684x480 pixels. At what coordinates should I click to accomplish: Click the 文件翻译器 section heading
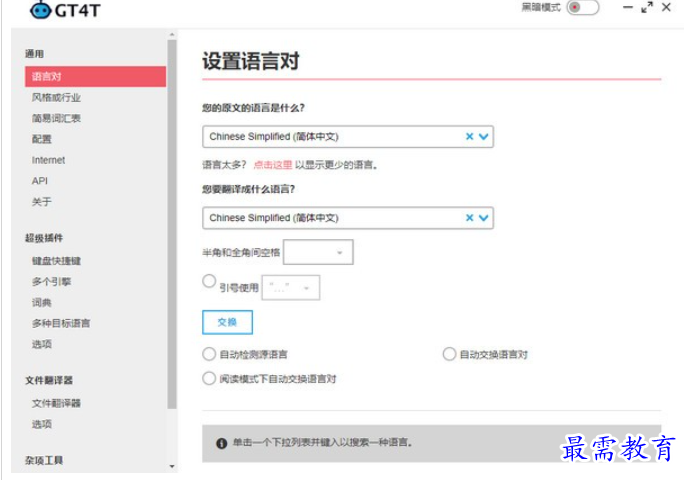[49, 380]
